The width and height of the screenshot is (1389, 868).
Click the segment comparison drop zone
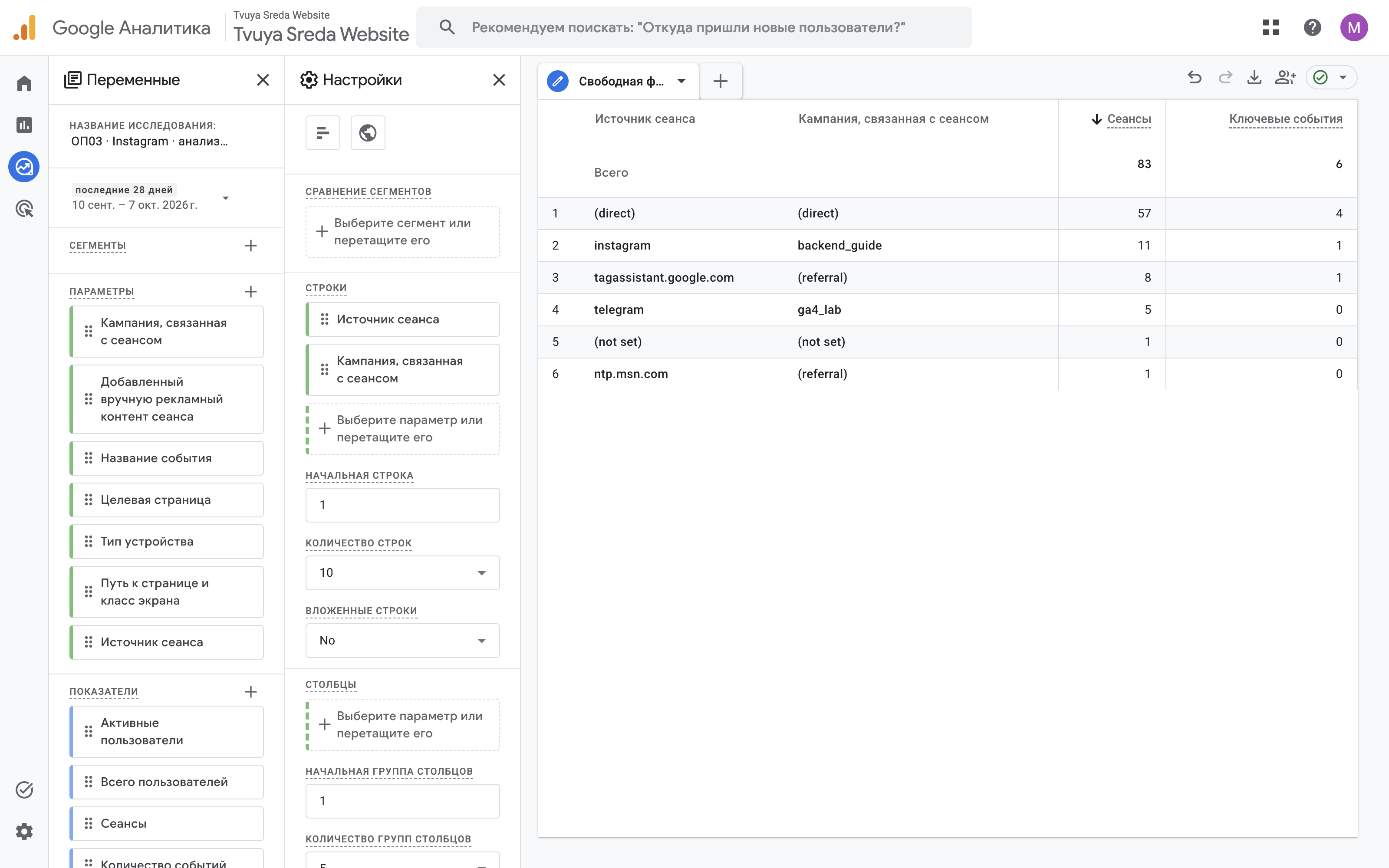pos(402,231)
